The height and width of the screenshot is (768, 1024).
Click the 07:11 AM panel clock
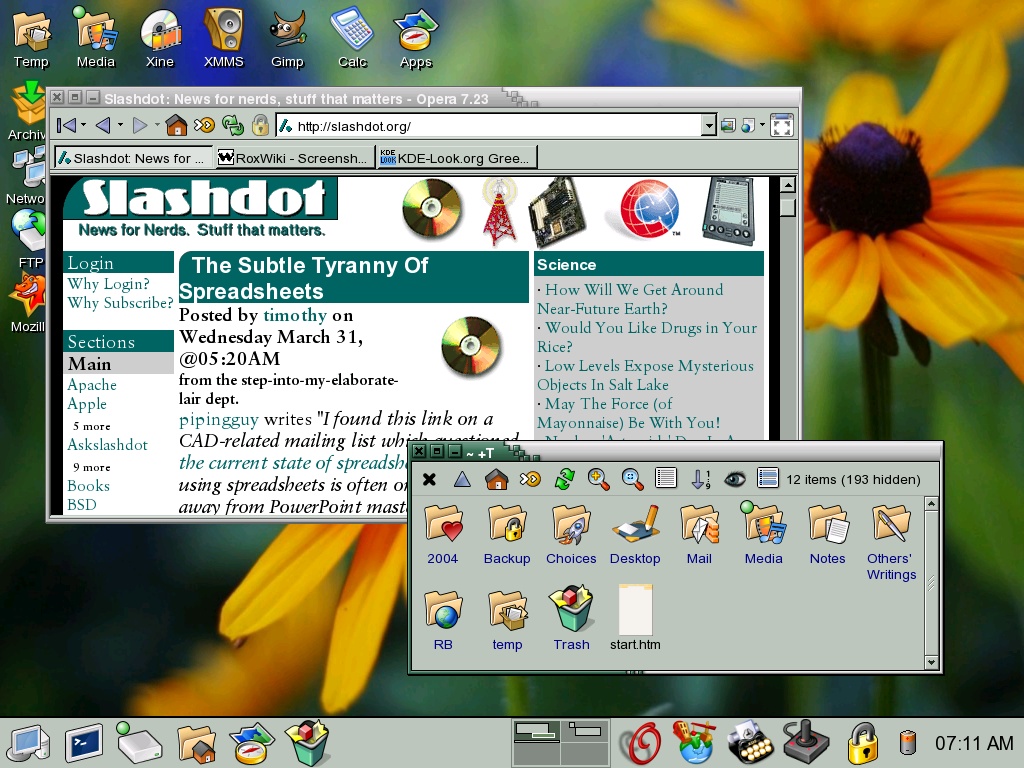(974, 743)
